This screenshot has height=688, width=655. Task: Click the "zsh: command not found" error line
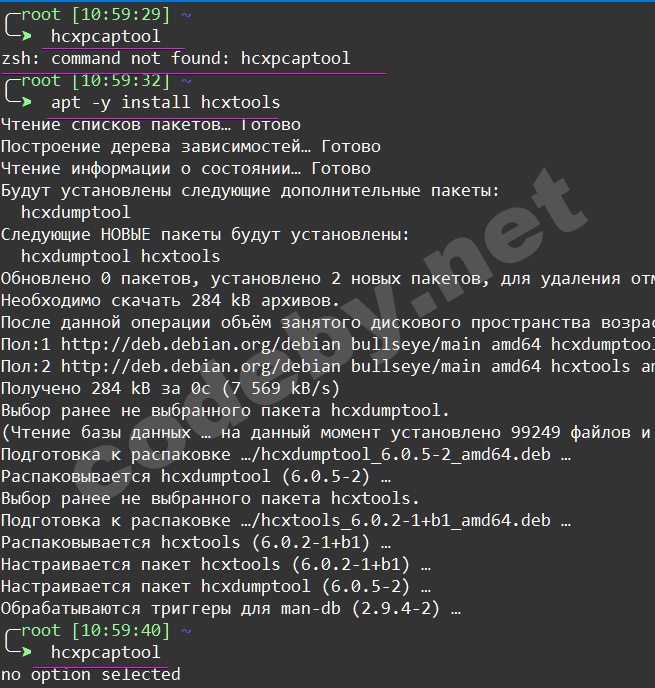pos(176,59)
